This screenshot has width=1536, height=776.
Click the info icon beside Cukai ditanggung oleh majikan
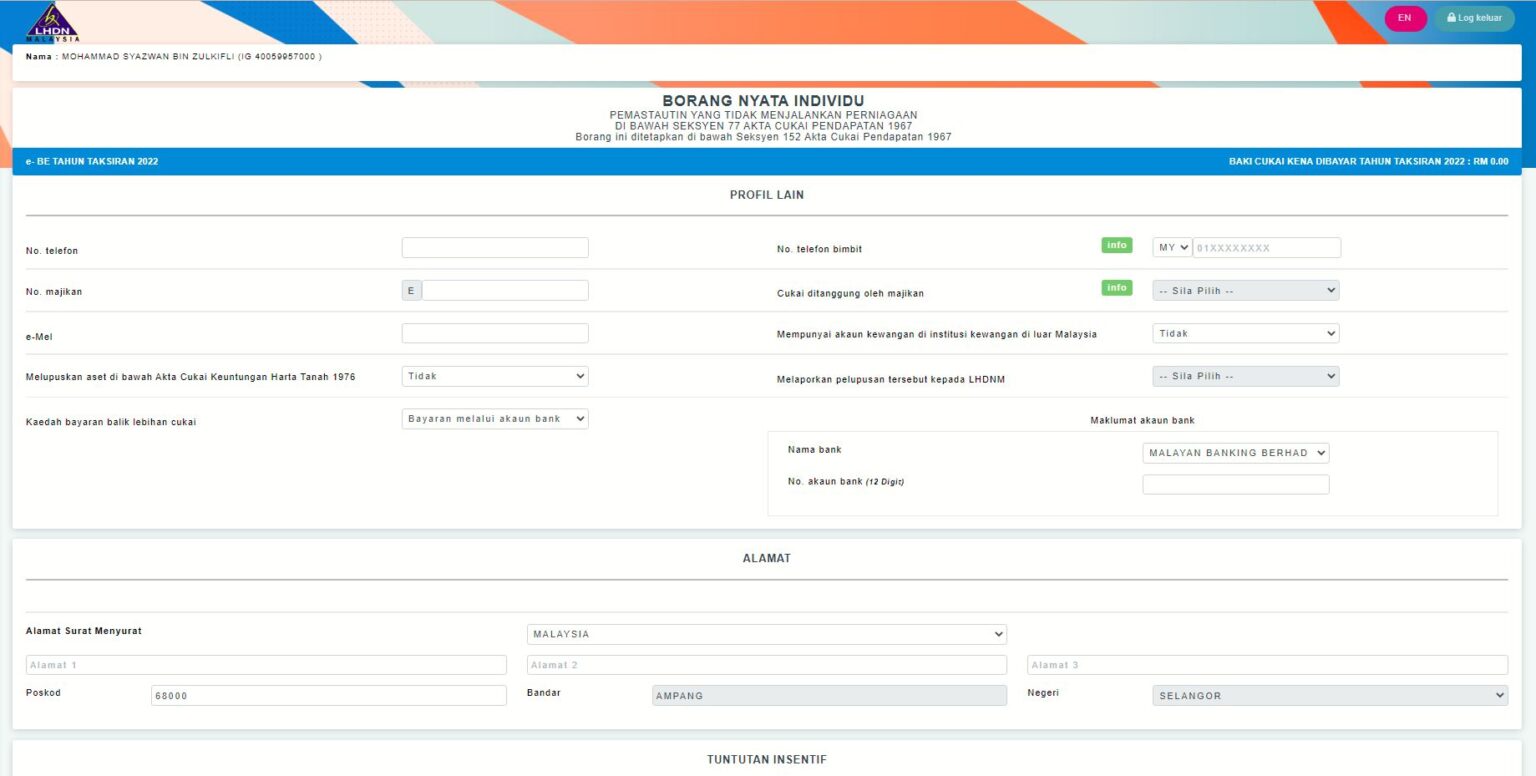[x=1116, y=287]
